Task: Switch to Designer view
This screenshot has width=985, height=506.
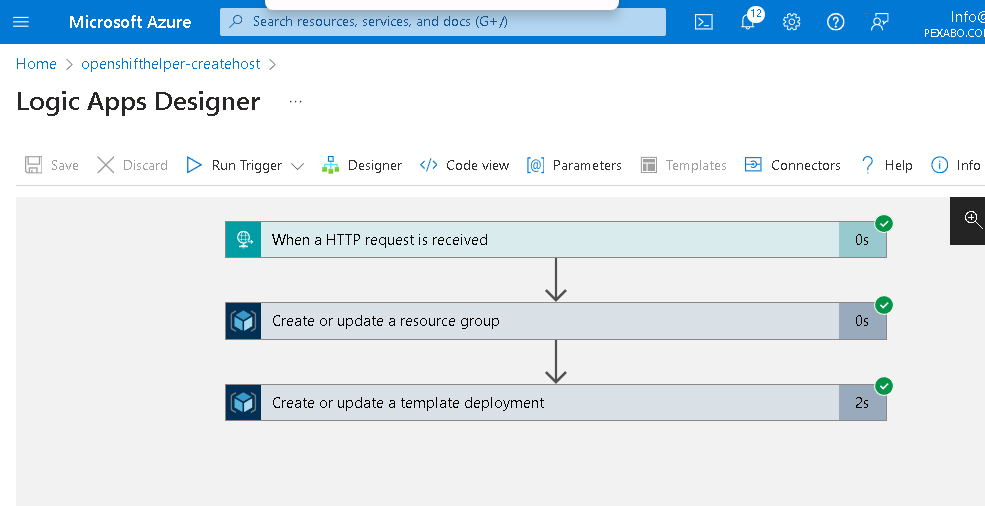Action: pyautogui.click(x=362, y=165)
